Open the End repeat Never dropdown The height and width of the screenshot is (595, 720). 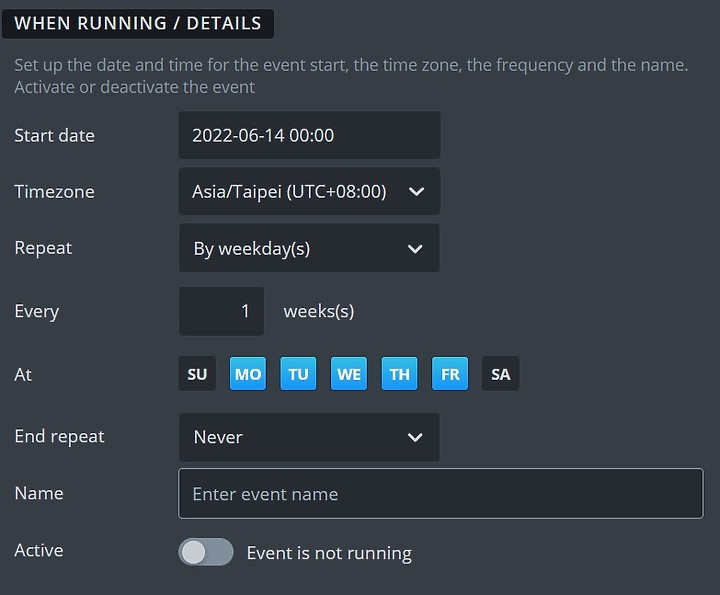(x=290, y=437)
